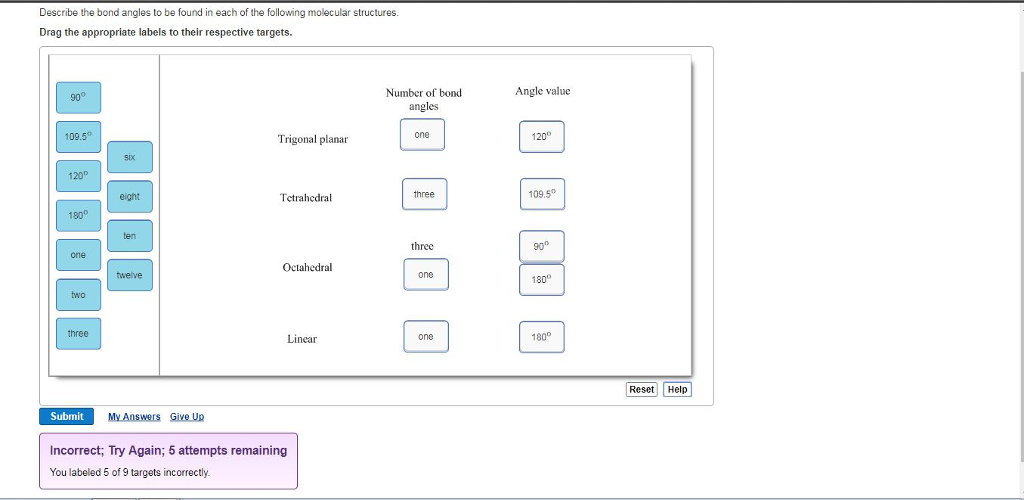This screenshot has height=500, width=1024.
Task: Select the 'ten' label tile
Action: pos(130,236)
